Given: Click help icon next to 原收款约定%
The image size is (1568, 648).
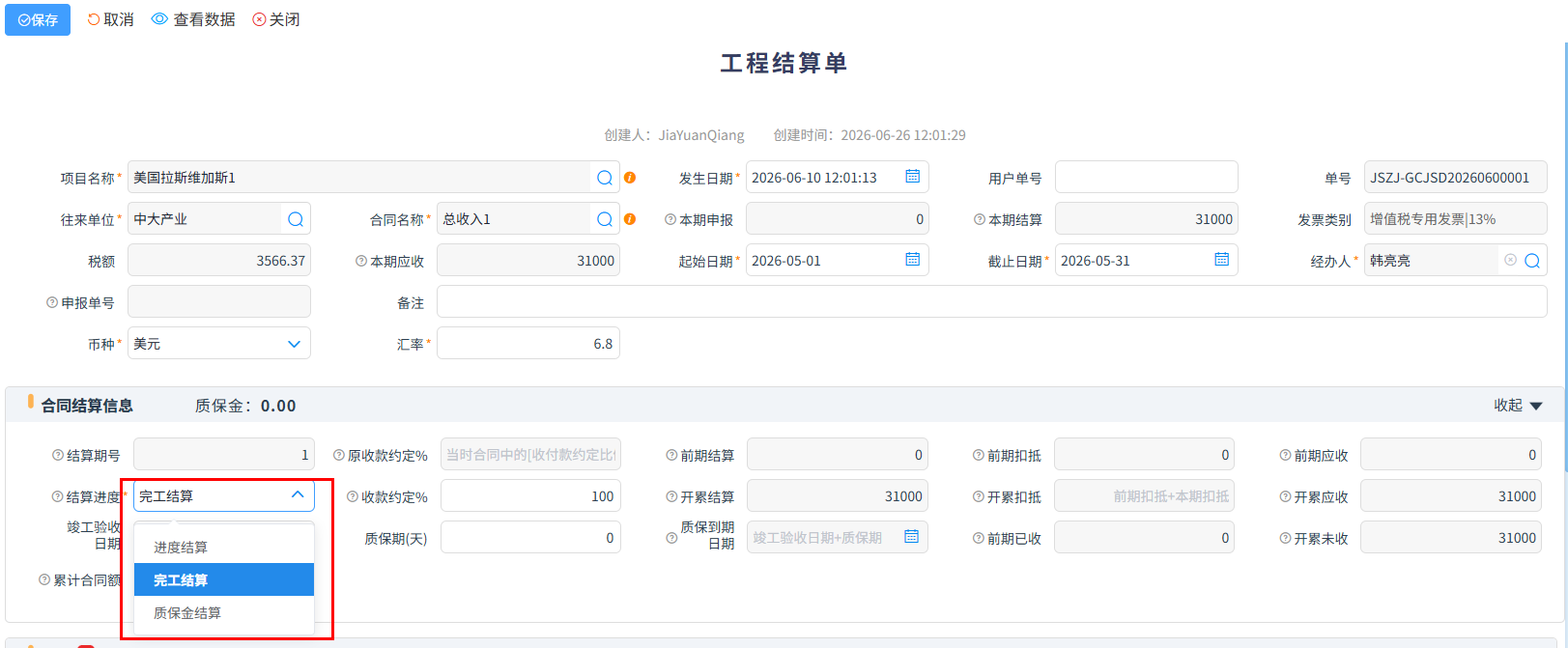Looking at the screenshot, I should tap(339, 455).
